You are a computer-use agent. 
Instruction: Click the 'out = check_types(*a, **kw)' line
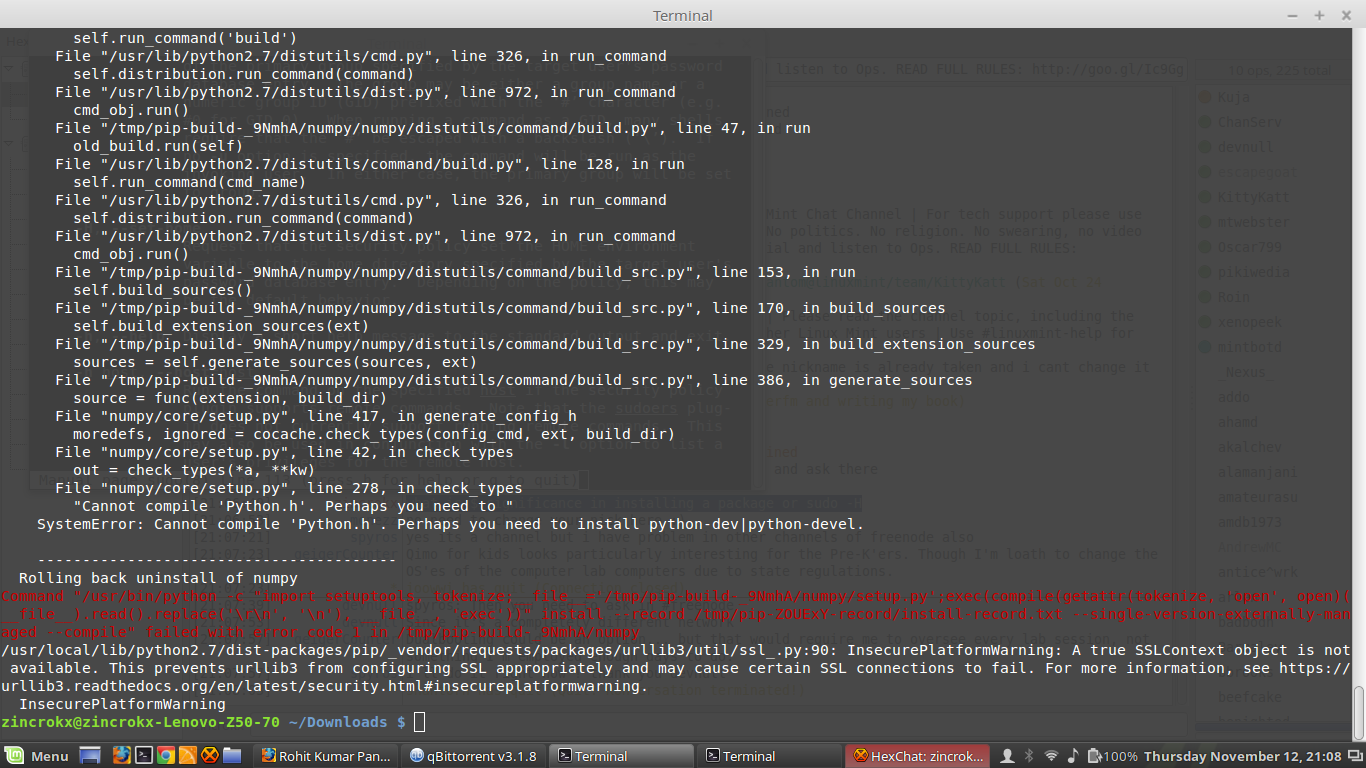click(x=194, y=470)
